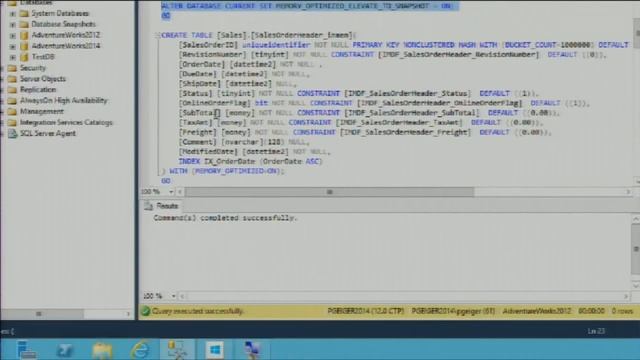
Task: Select the Replication node
Action: [x=38, y=89]
